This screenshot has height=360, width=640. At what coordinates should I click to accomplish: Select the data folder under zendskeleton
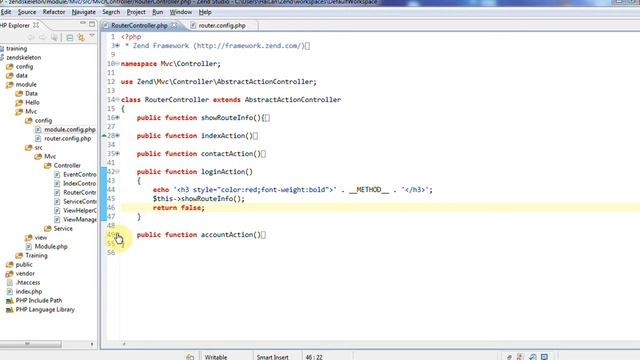click(22, 76)
